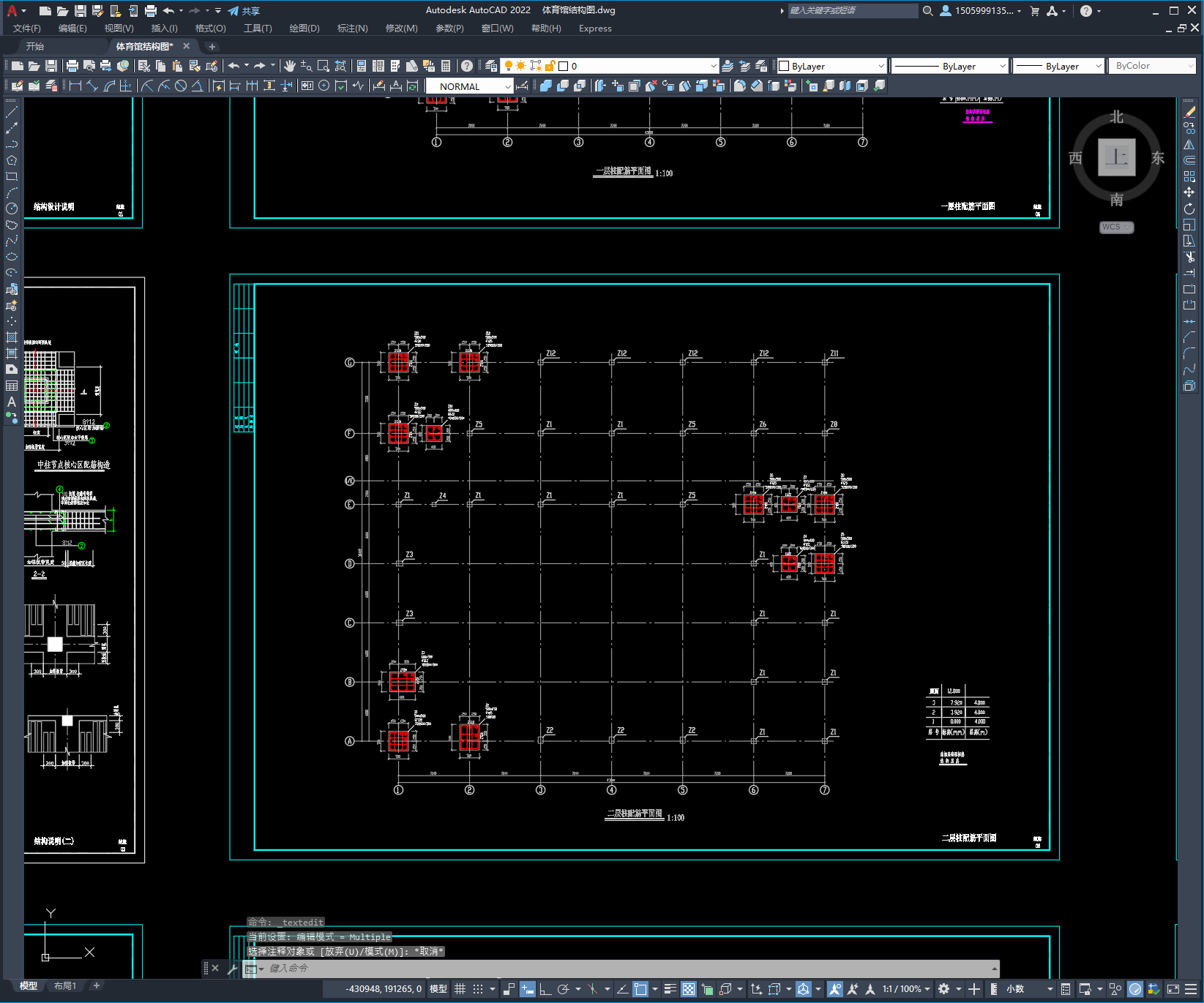Viewport: 1204px width, 1003px height.
Task: Select the Line tool in the Draw toolbar
Action: pyautogui.click(x=12, y=113)
